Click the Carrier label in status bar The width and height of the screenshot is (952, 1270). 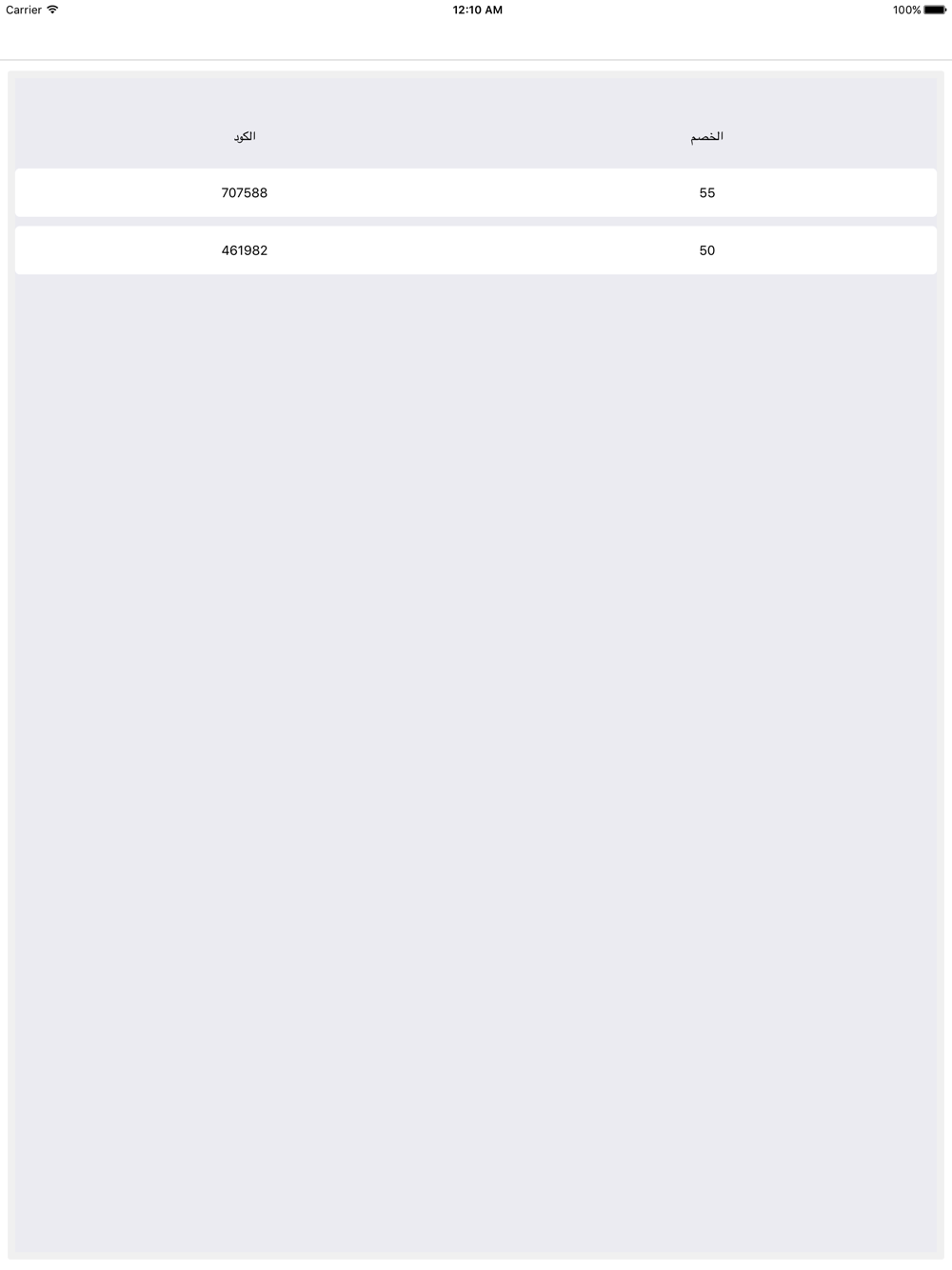pos(24,10)
